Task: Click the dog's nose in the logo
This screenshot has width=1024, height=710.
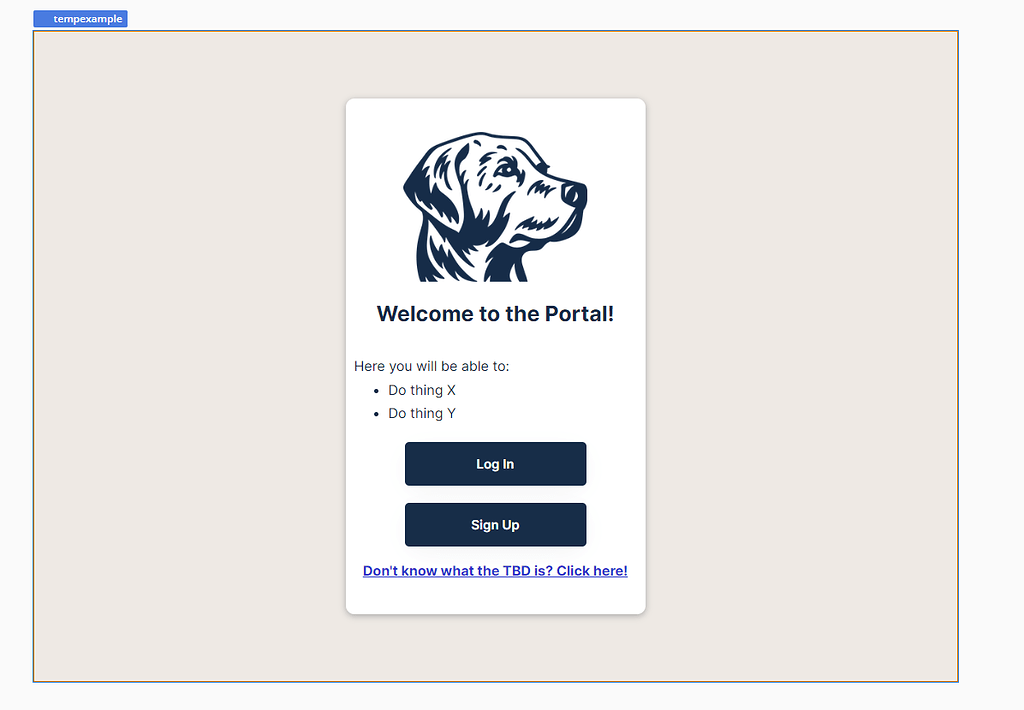Action: 575,194
